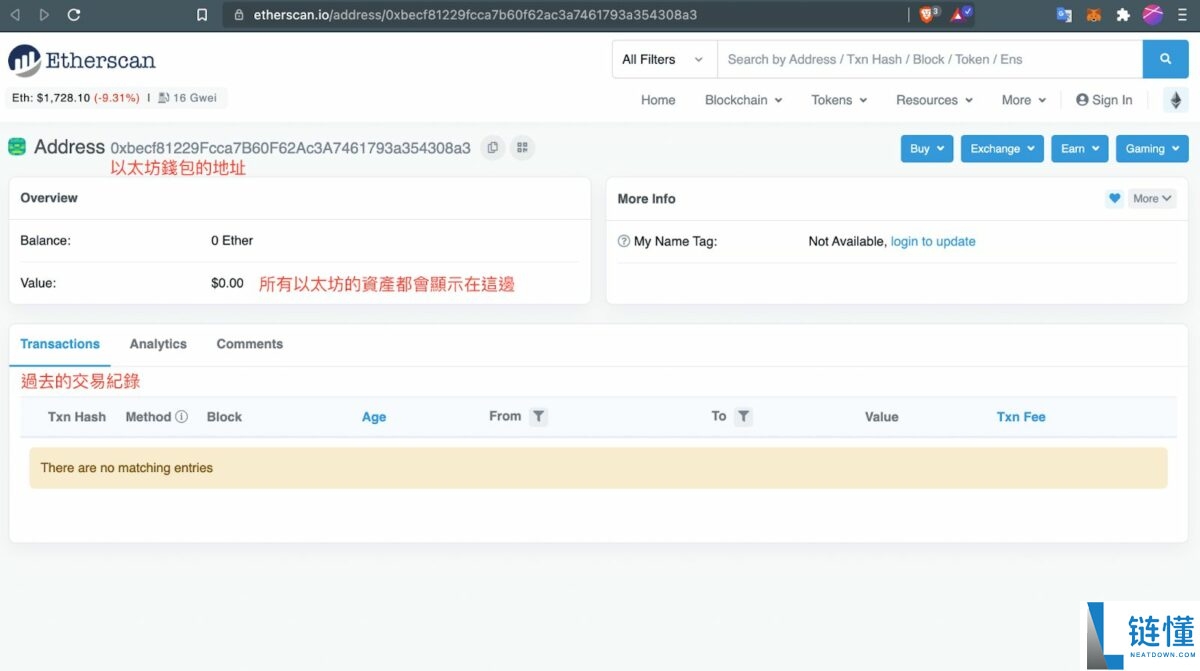
Task: Favorite this address with the heart icon
Action: click(x=1114, y=198)
